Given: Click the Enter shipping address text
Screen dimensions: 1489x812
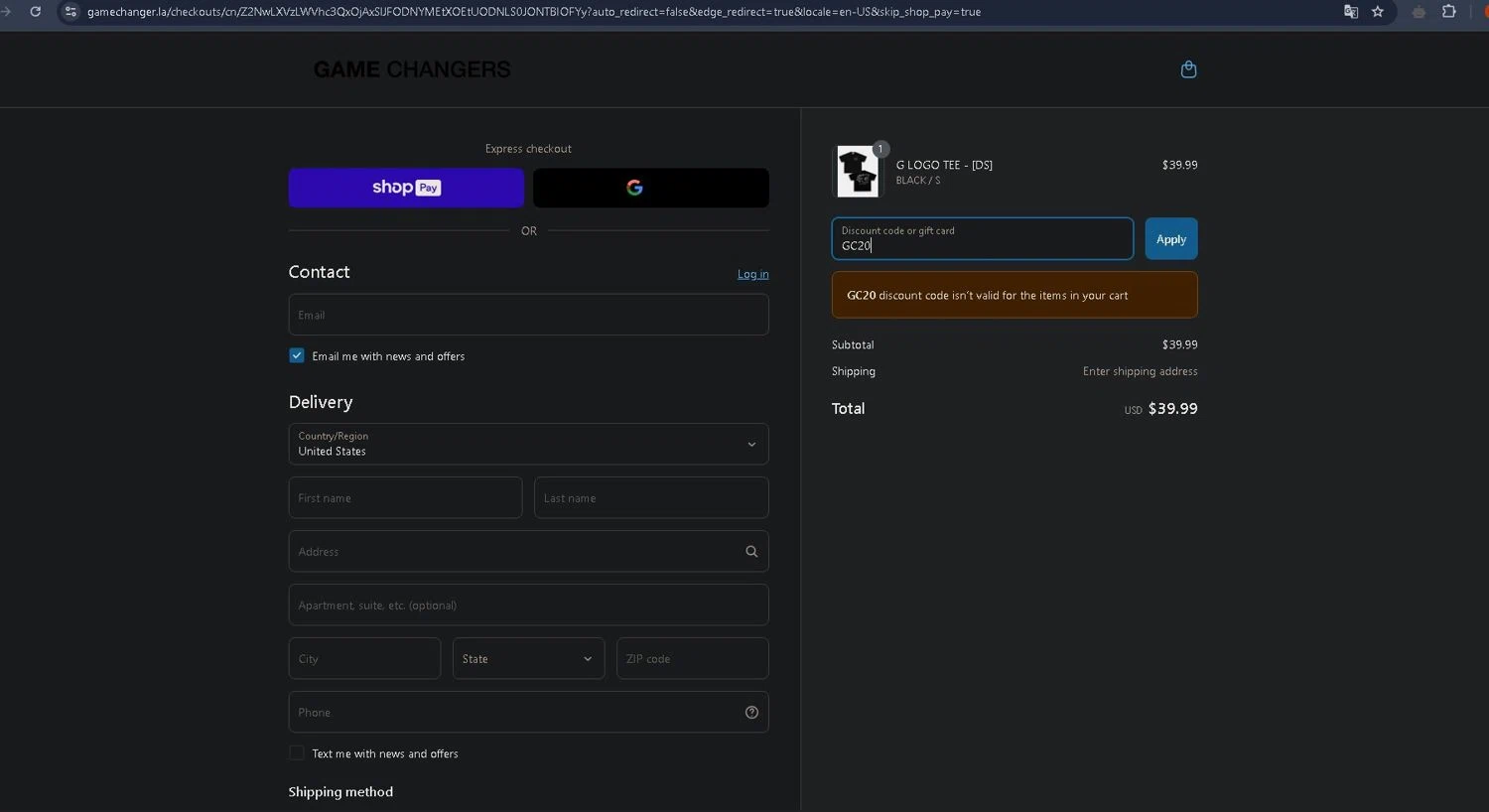Looking at the screenshot, I should [x=1140, y=371].
